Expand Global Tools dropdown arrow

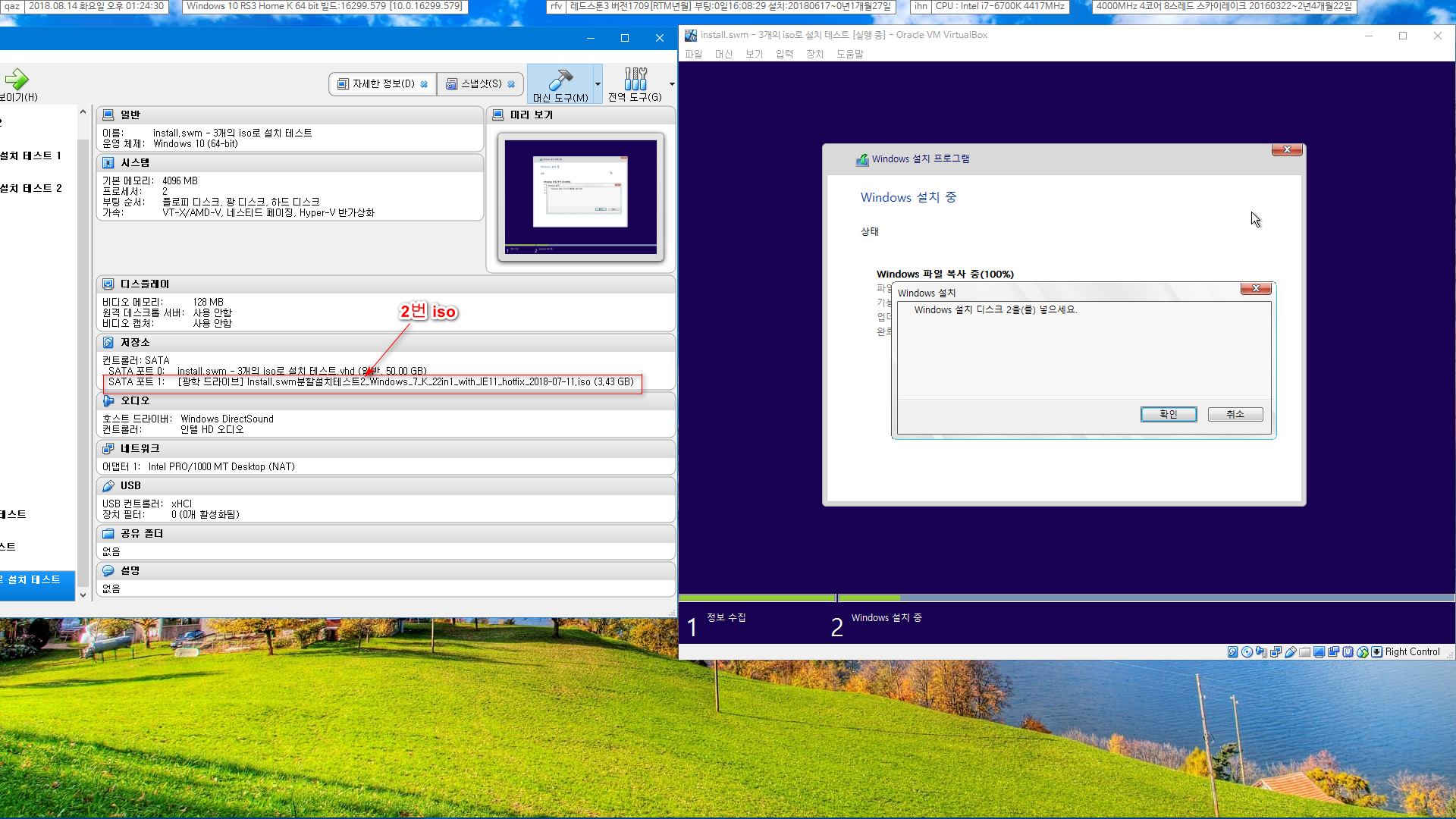tap(672, 84)
